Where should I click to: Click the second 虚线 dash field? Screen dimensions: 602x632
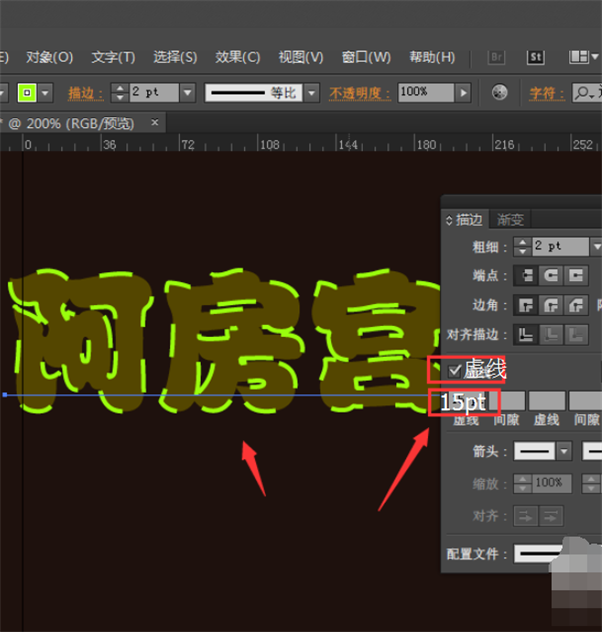coord(547,401)
